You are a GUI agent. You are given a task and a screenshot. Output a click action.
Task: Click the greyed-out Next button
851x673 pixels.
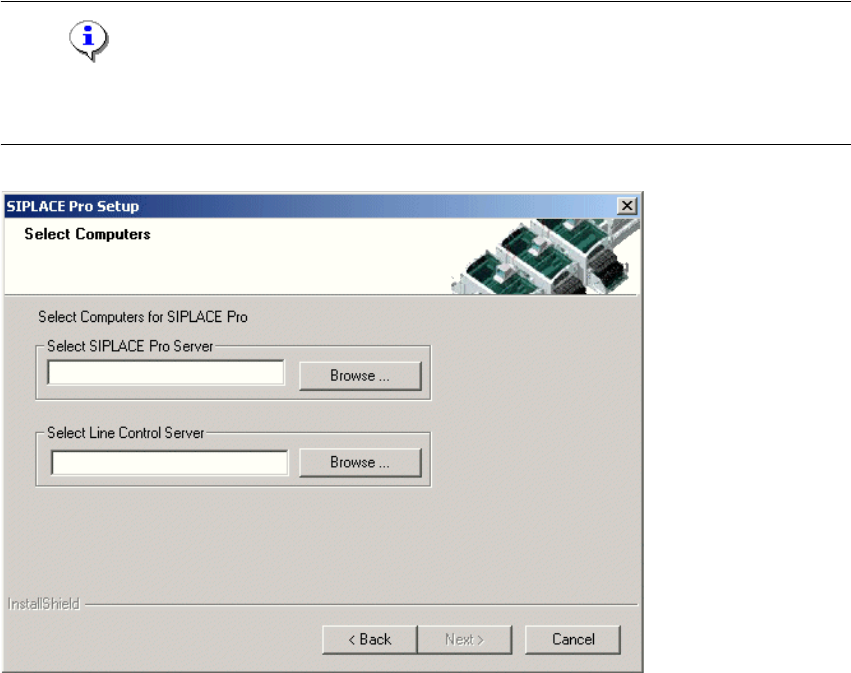465,639
